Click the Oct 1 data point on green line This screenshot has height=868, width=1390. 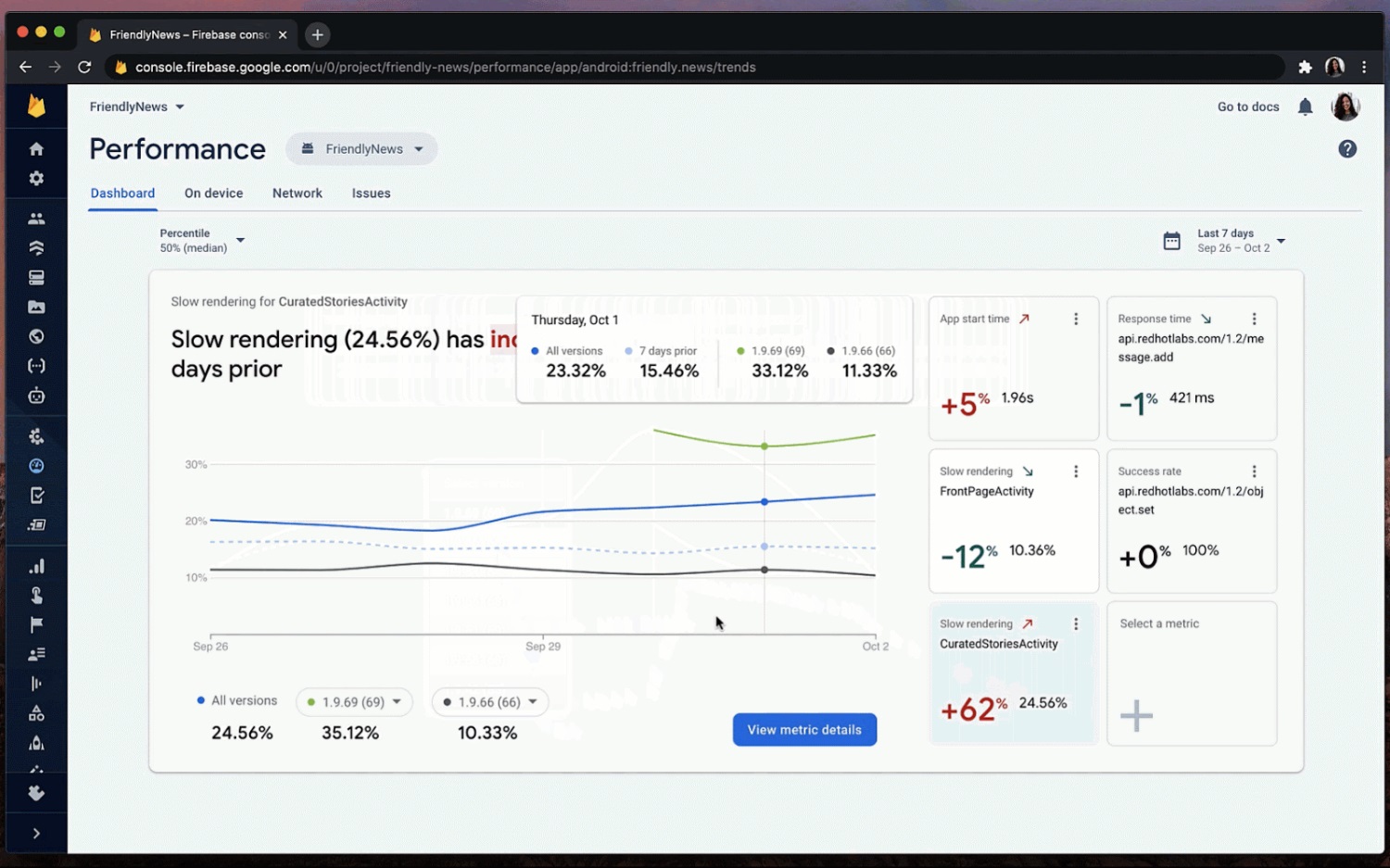coord(764,447)
